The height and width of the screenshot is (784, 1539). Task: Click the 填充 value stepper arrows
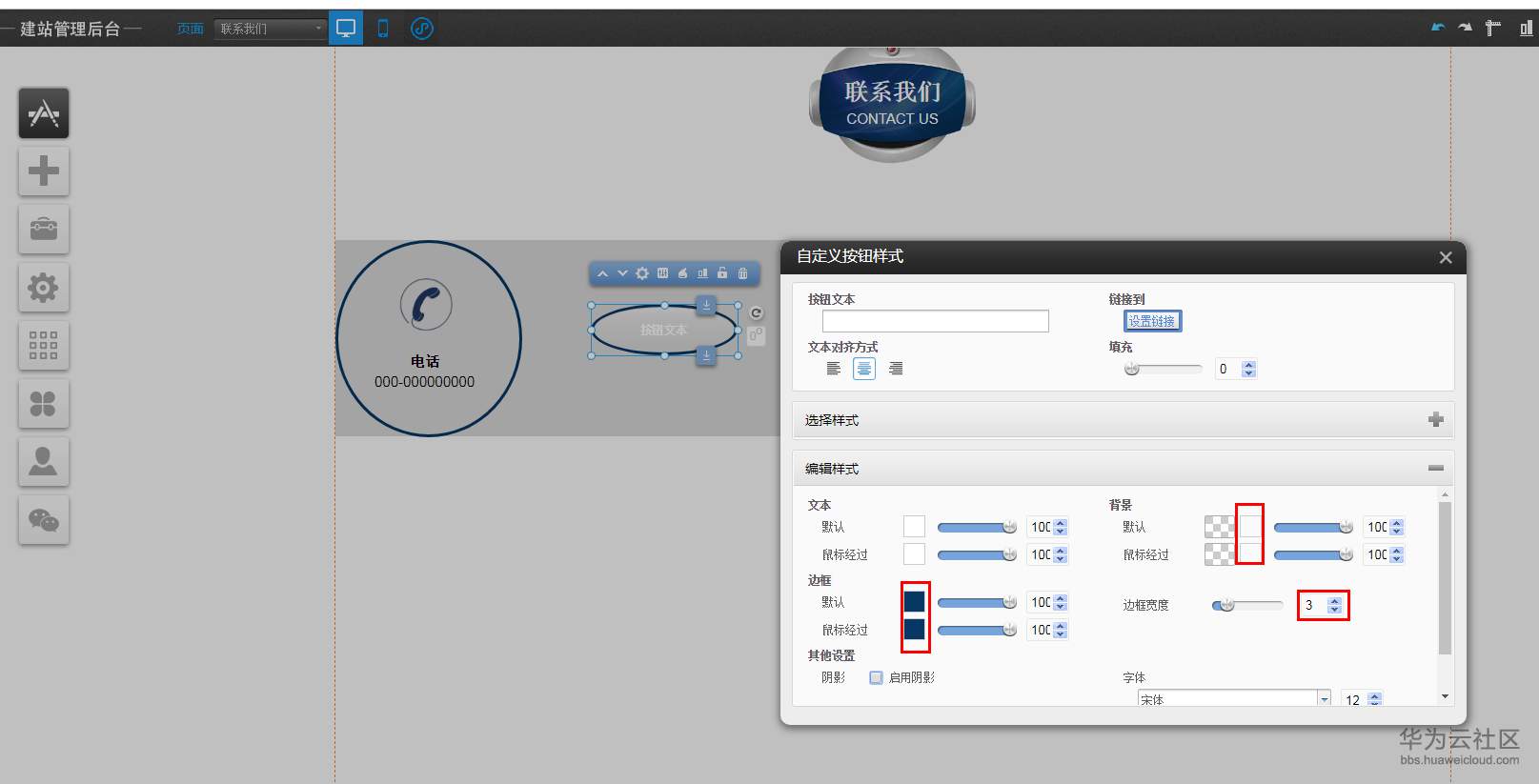(x=1249, y=369)
